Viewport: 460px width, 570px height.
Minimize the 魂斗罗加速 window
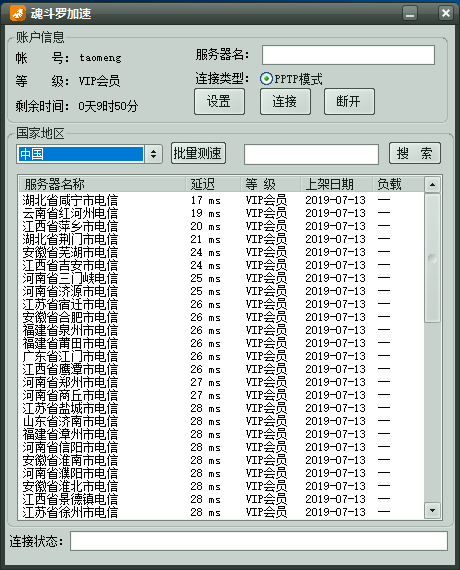click(x=410, y=13)
